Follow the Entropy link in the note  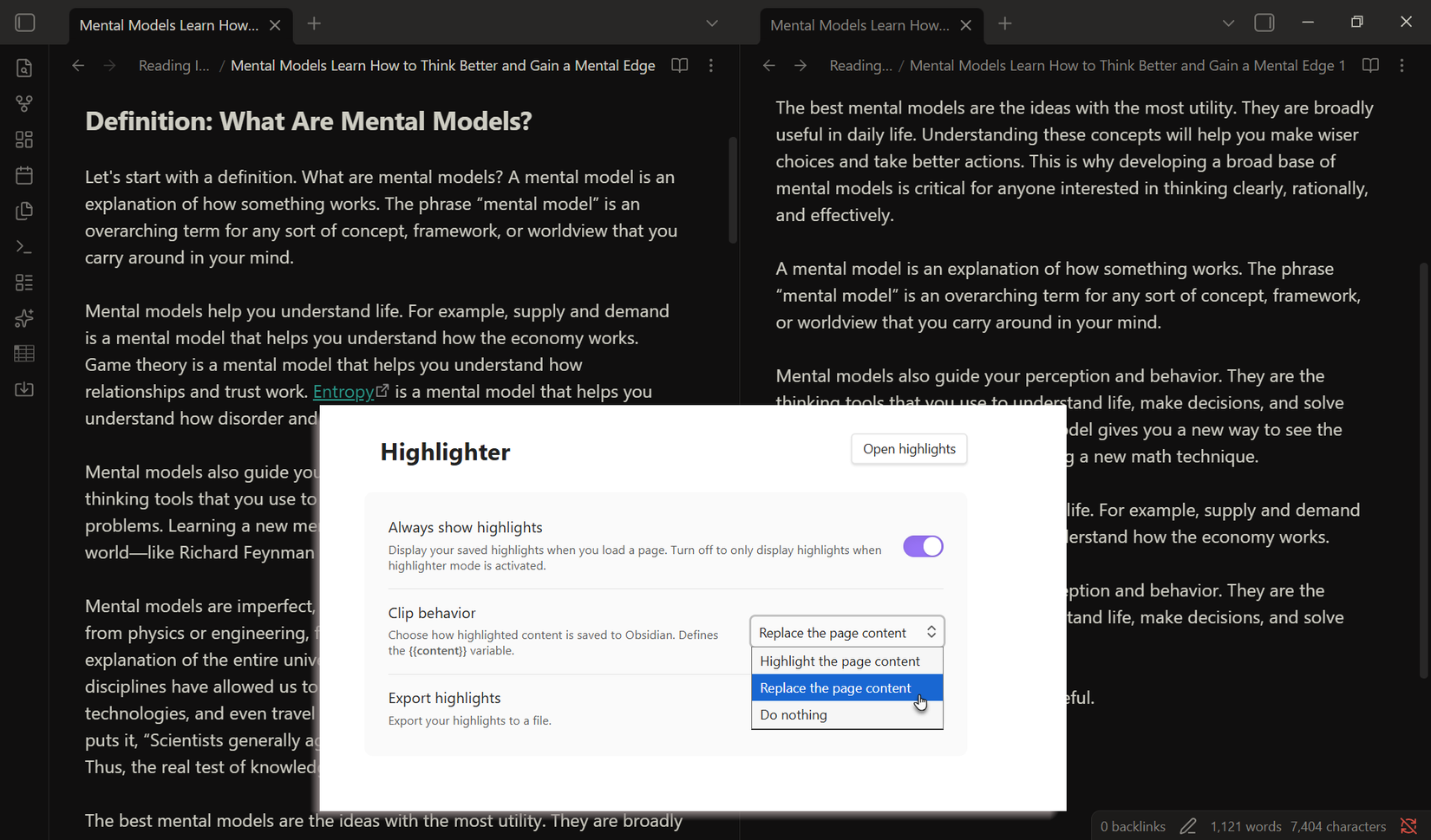point(343,392)
